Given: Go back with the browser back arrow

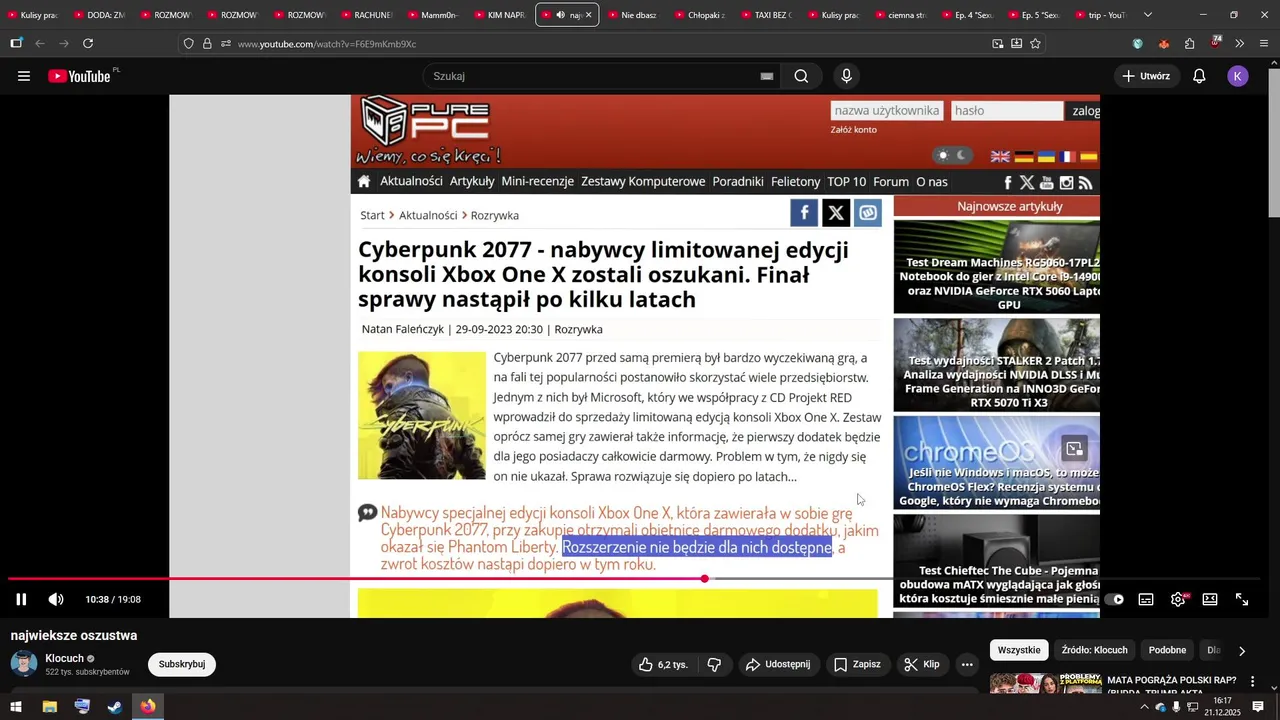Looking at the screenshot, I should pyautogui.click(x=40, y=43).
